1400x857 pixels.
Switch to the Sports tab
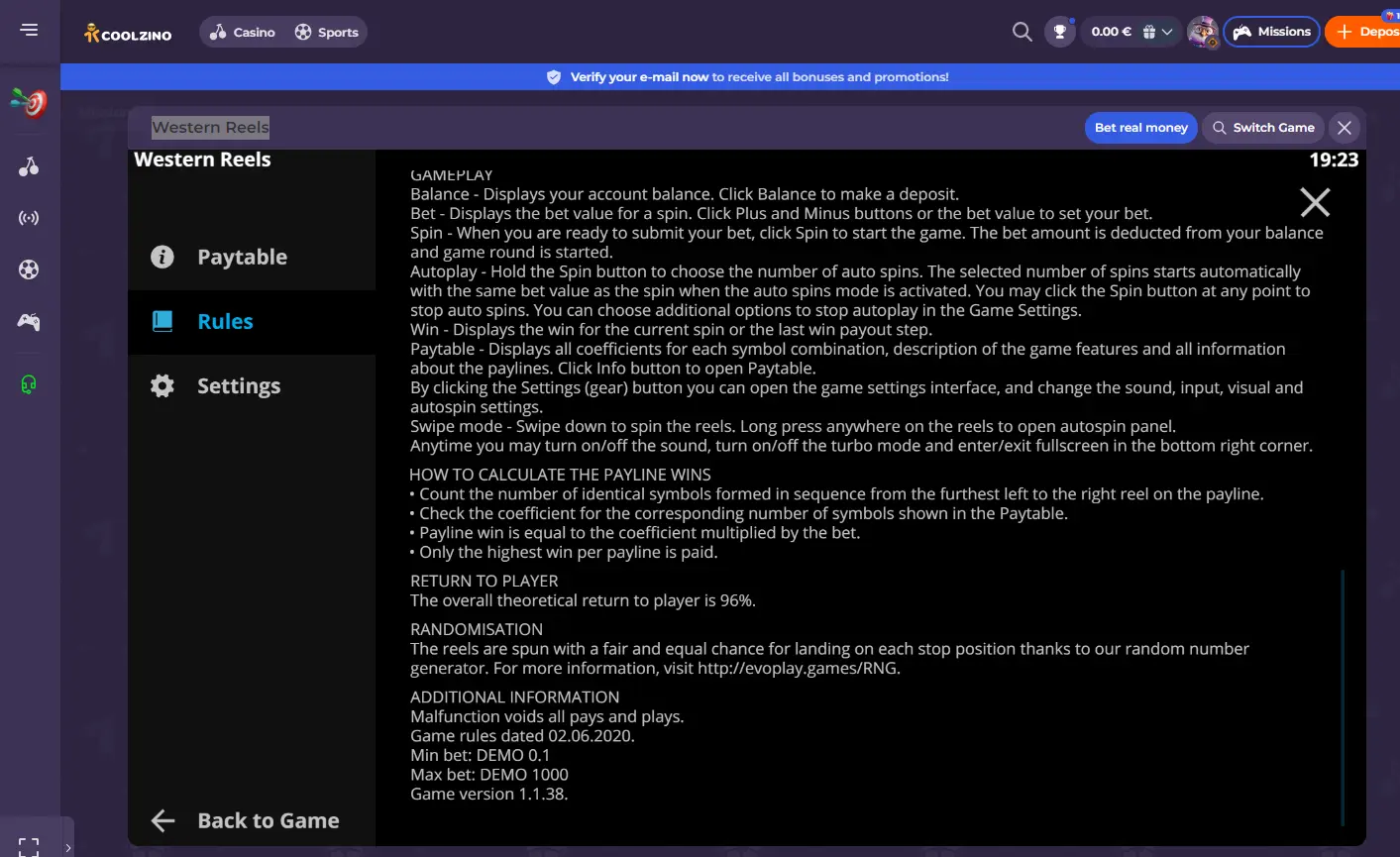327,33
